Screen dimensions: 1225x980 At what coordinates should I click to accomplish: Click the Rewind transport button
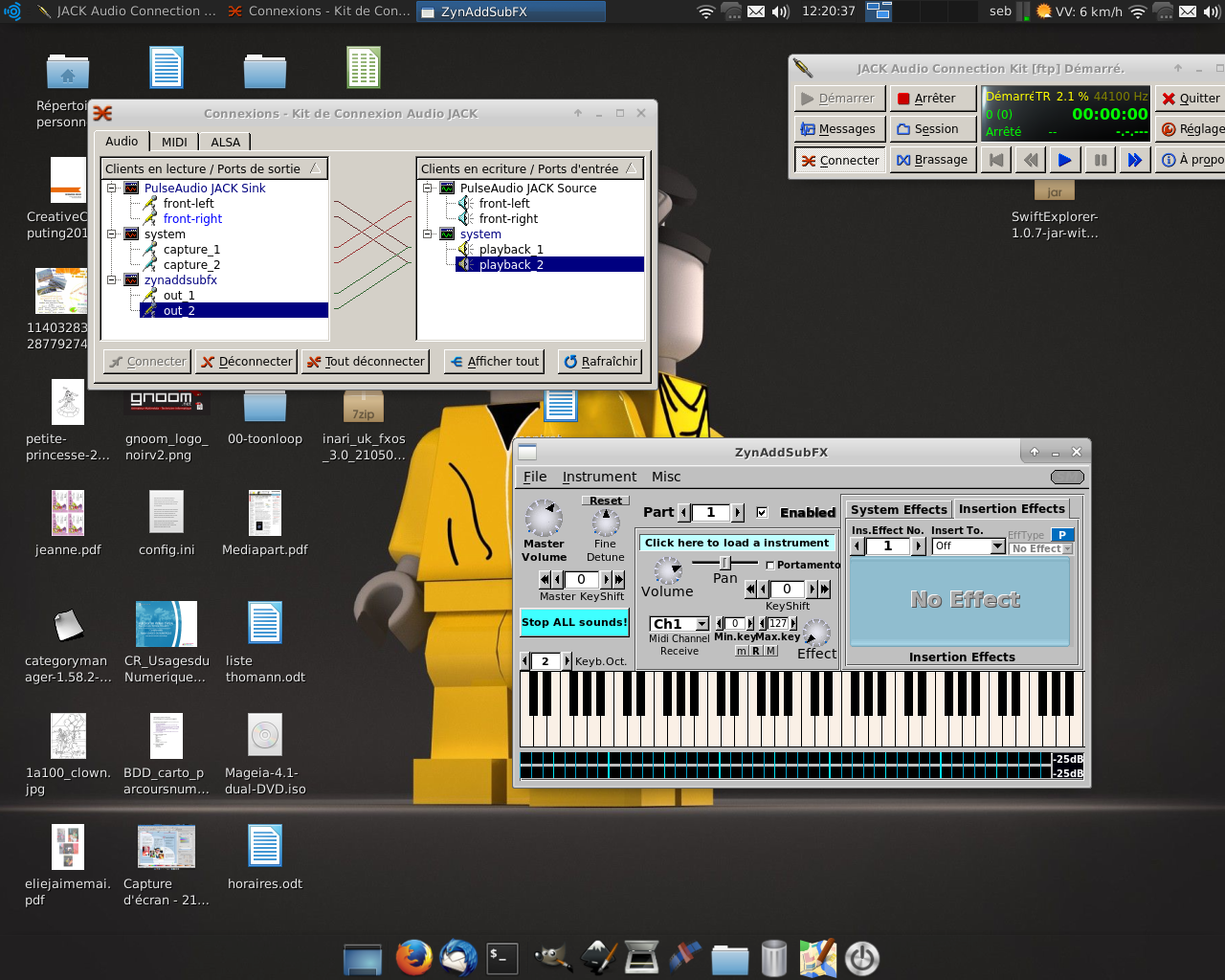tap(1031, 160)
